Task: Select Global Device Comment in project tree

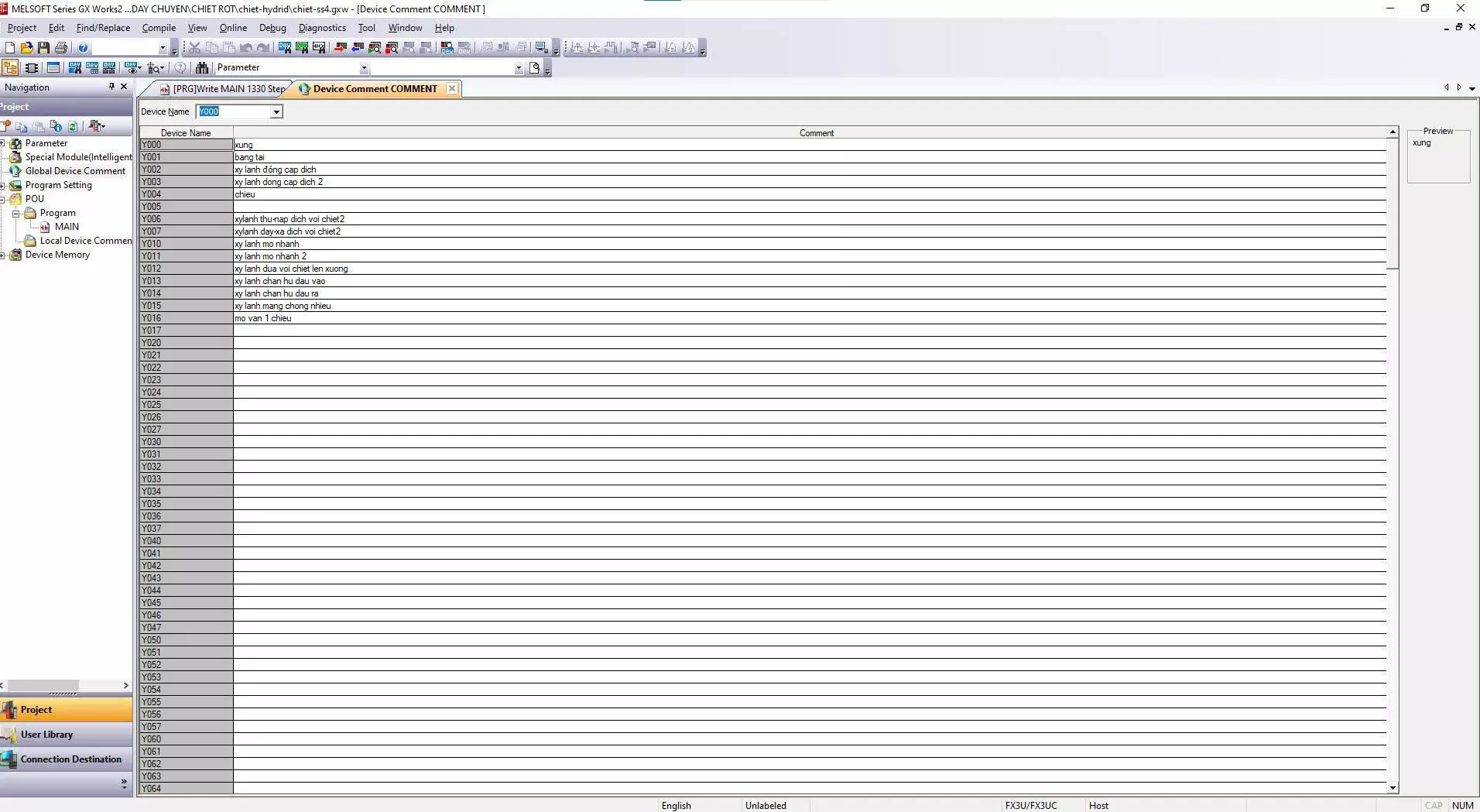Action: click(75, 171)
